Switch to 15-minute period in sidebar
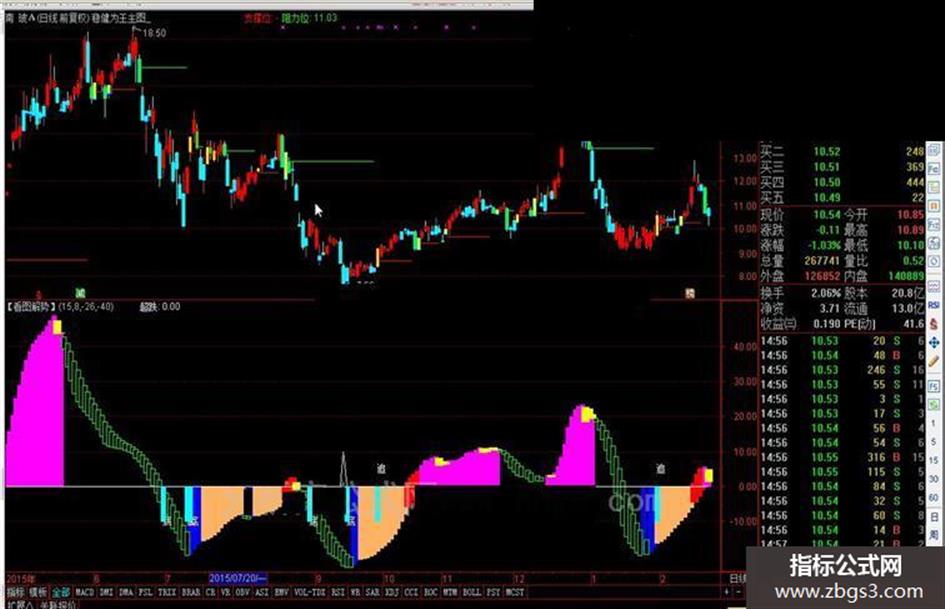Screen dimensions: 945x609 point(934,459)
